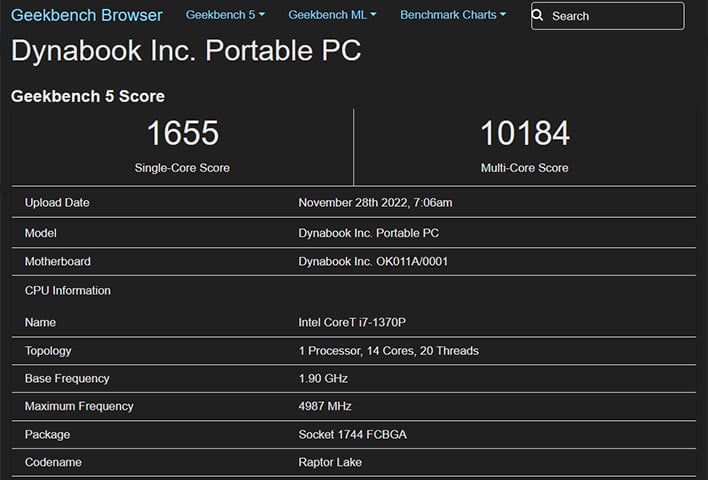Expand the Geekbench 5 dropdown menu
The height and width of the screenshot is (480, 708).
click(225, 15)
